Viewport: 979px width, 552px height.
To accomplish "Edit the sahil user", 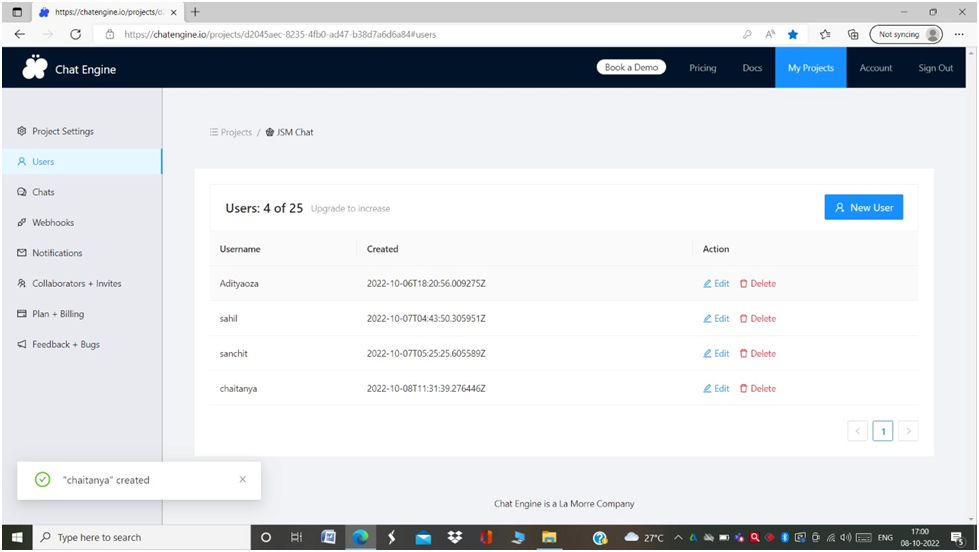I will pyautogui.click(x=716, y=318).
